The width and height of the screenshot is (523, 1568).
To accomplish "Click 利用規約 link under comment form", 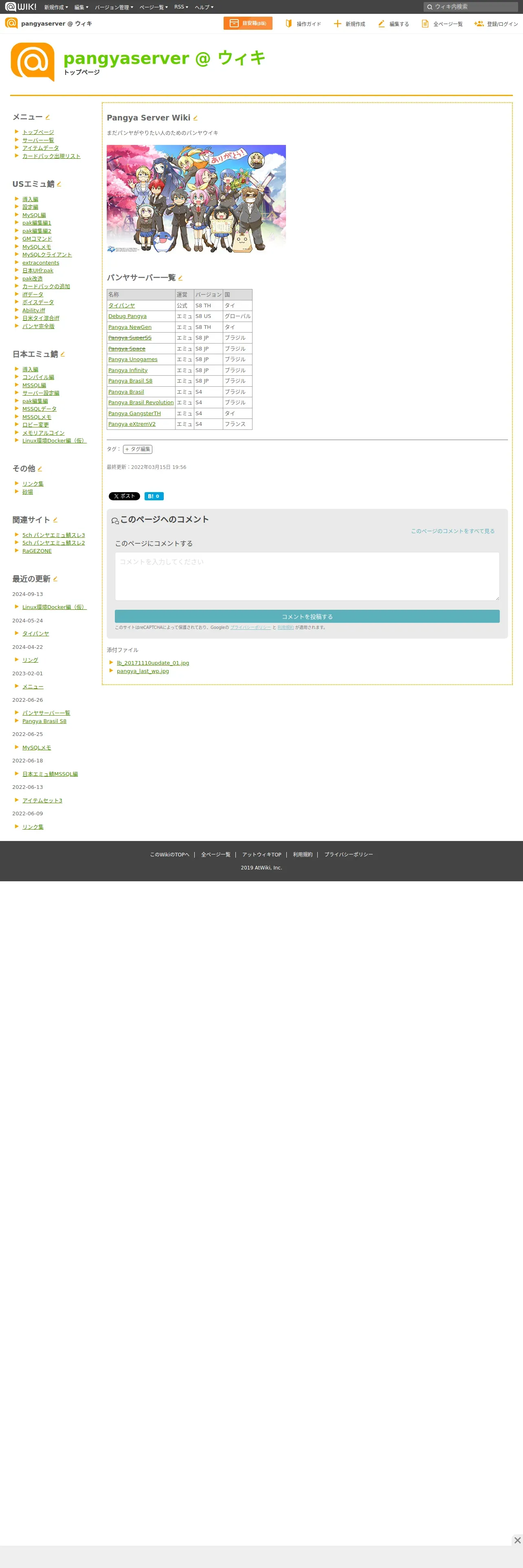I will click(286, 628).
